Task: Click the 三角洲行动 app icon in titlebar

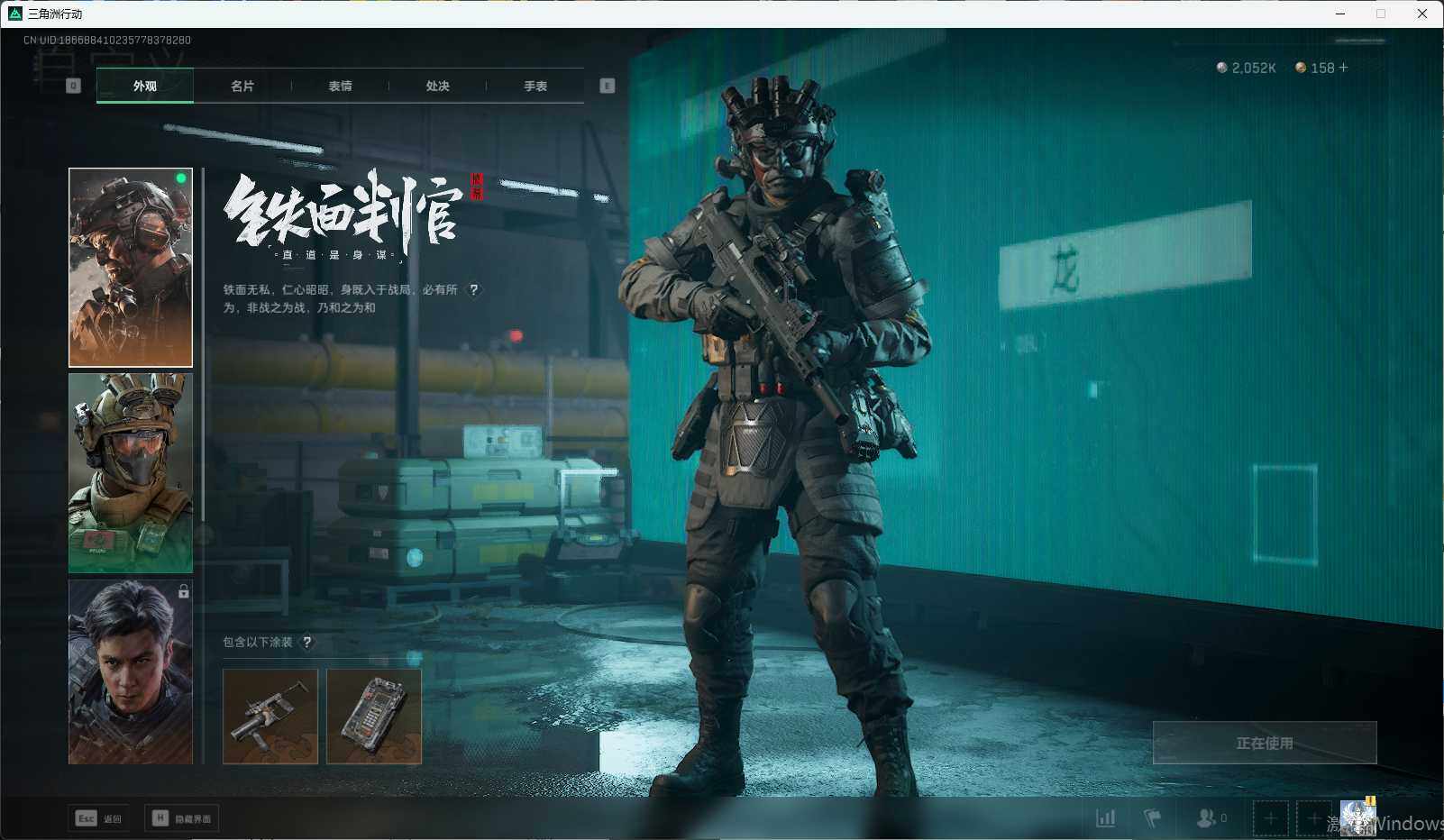Action: click(x=14, y=14)
